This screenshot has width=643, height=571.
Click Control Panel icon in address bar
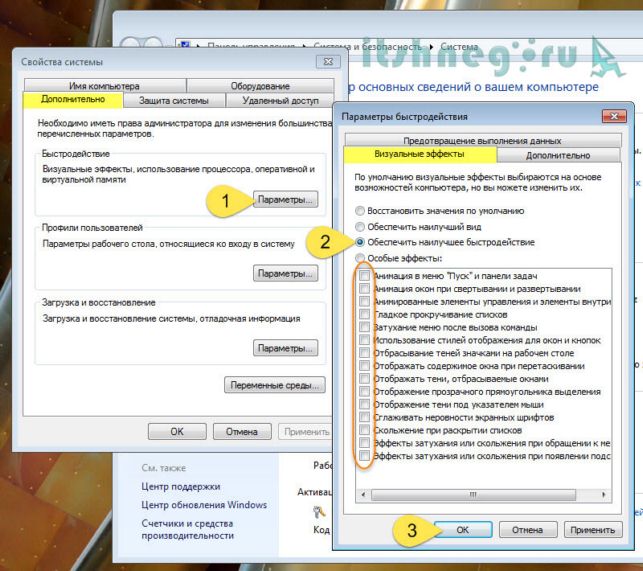click(x=185, y=44)
